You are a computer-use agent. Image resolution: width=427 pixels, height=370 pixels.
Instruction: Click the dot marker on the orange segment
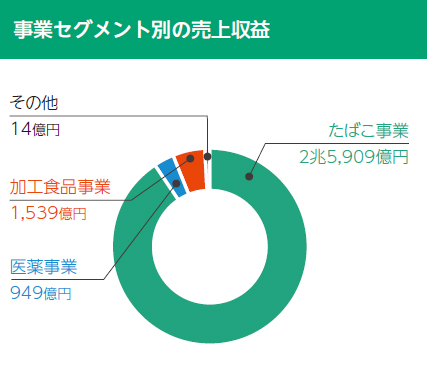[190, 158]
